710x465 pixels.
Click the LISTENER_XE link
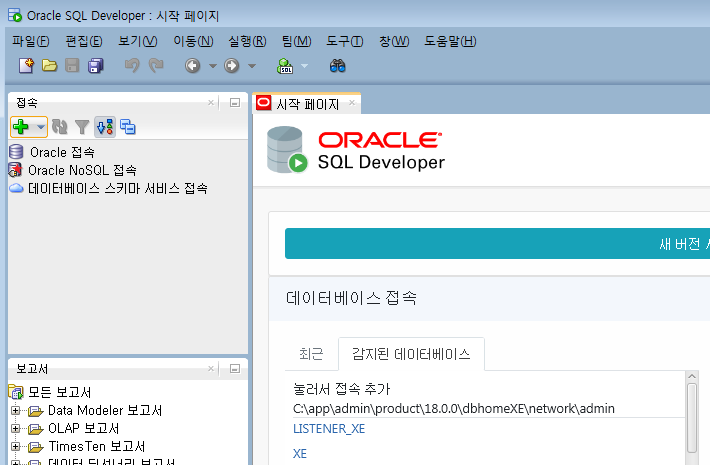click(329, 428)
